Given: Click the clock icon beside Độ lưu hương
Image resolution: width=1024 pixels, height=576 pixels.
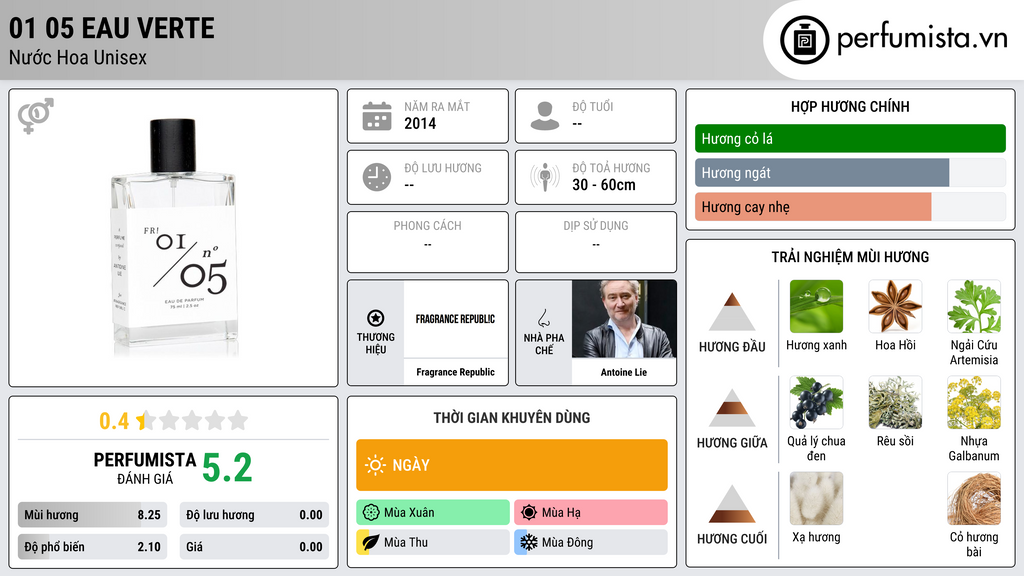Looking at the screenshot, I should (x=377, y=177).
